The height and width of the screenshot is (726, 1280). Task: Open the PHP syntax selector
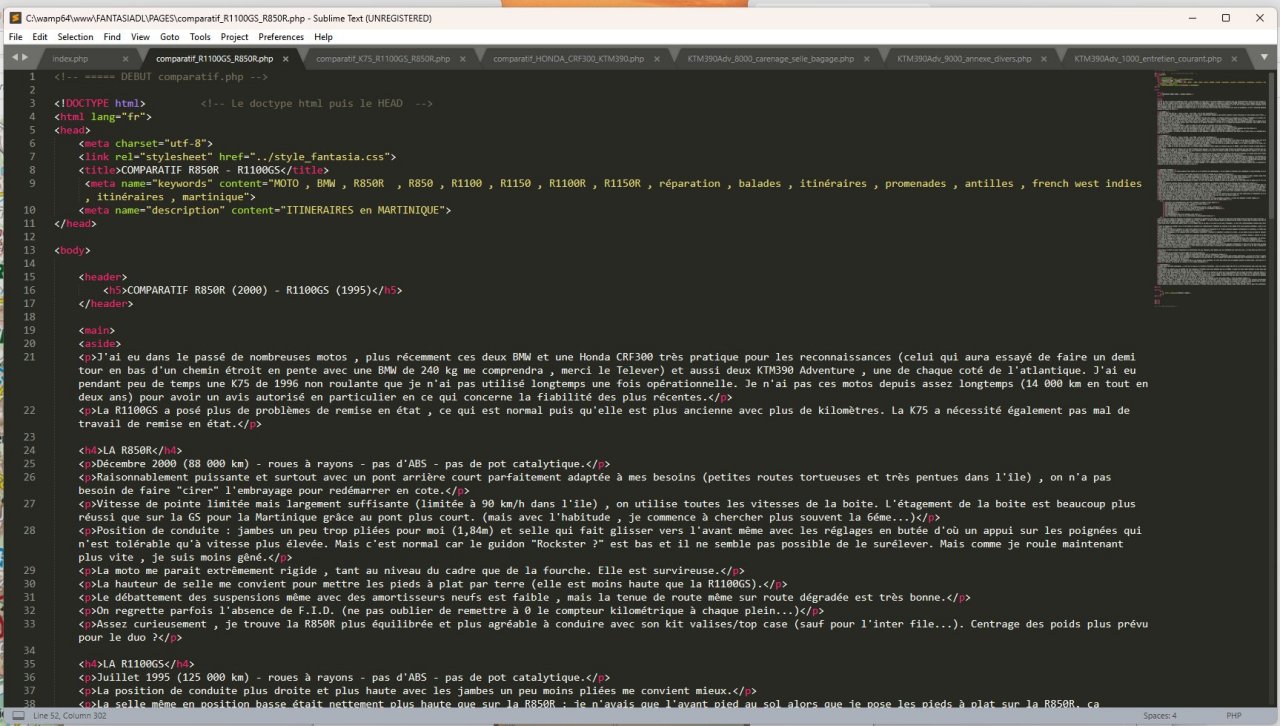(x=1233, y=716)
